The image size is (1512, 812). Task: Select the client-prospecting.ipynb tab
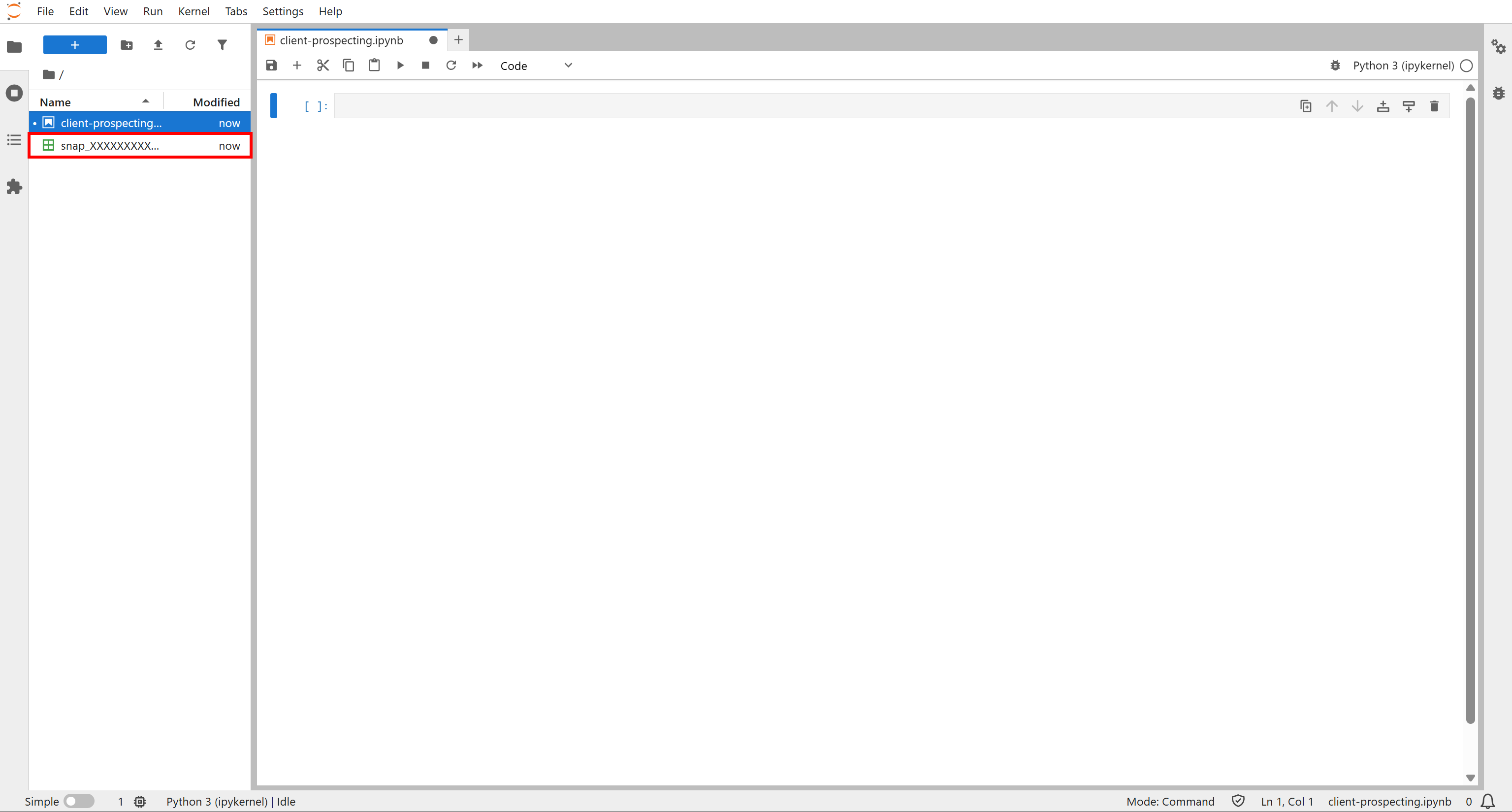pyautogui.click(x=342, y=40)
